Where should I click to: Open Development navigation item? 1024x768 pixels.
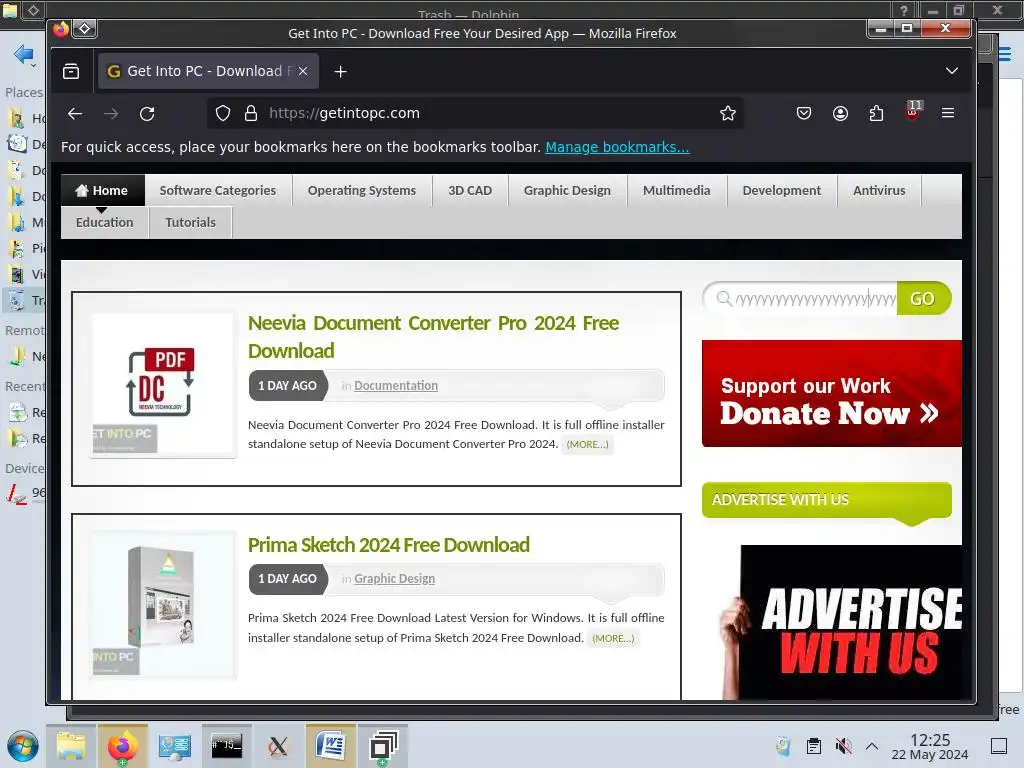[x=782, y=191]
